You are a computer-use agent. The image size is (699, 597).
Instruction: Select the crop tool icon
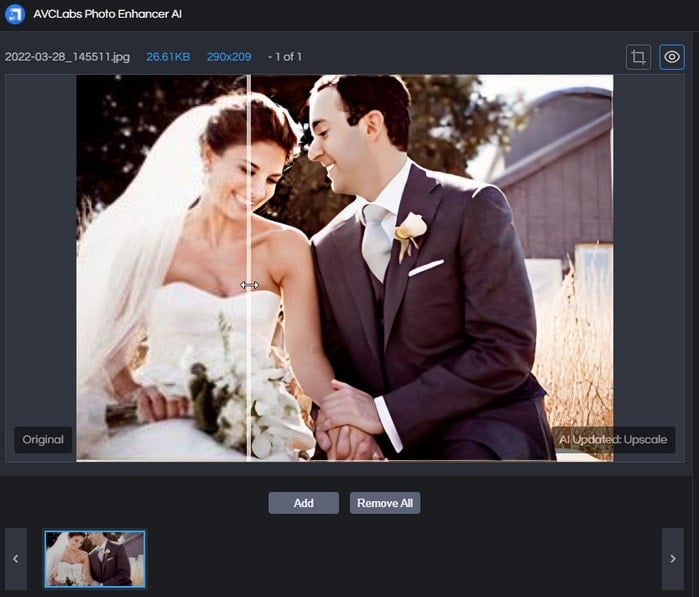[x=638, y=57]
